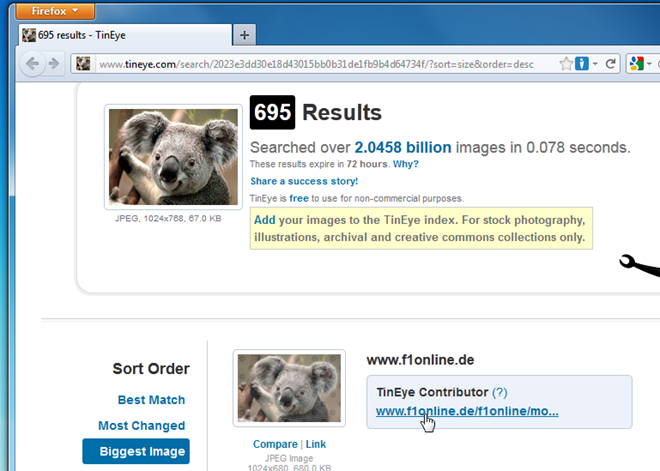Open the Firefox application menu

pos(55,11)
